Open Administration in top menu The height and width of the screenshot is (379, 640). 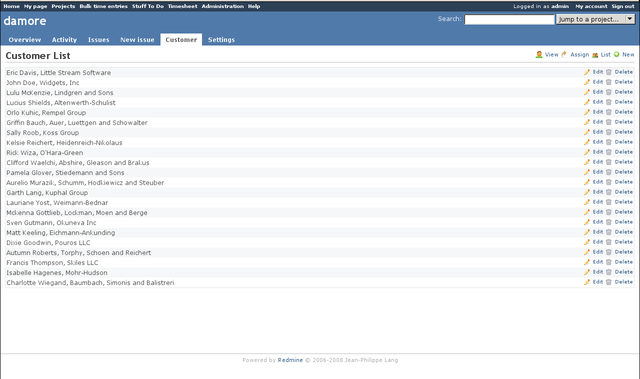pyautogui.click(x=222, y=6)
